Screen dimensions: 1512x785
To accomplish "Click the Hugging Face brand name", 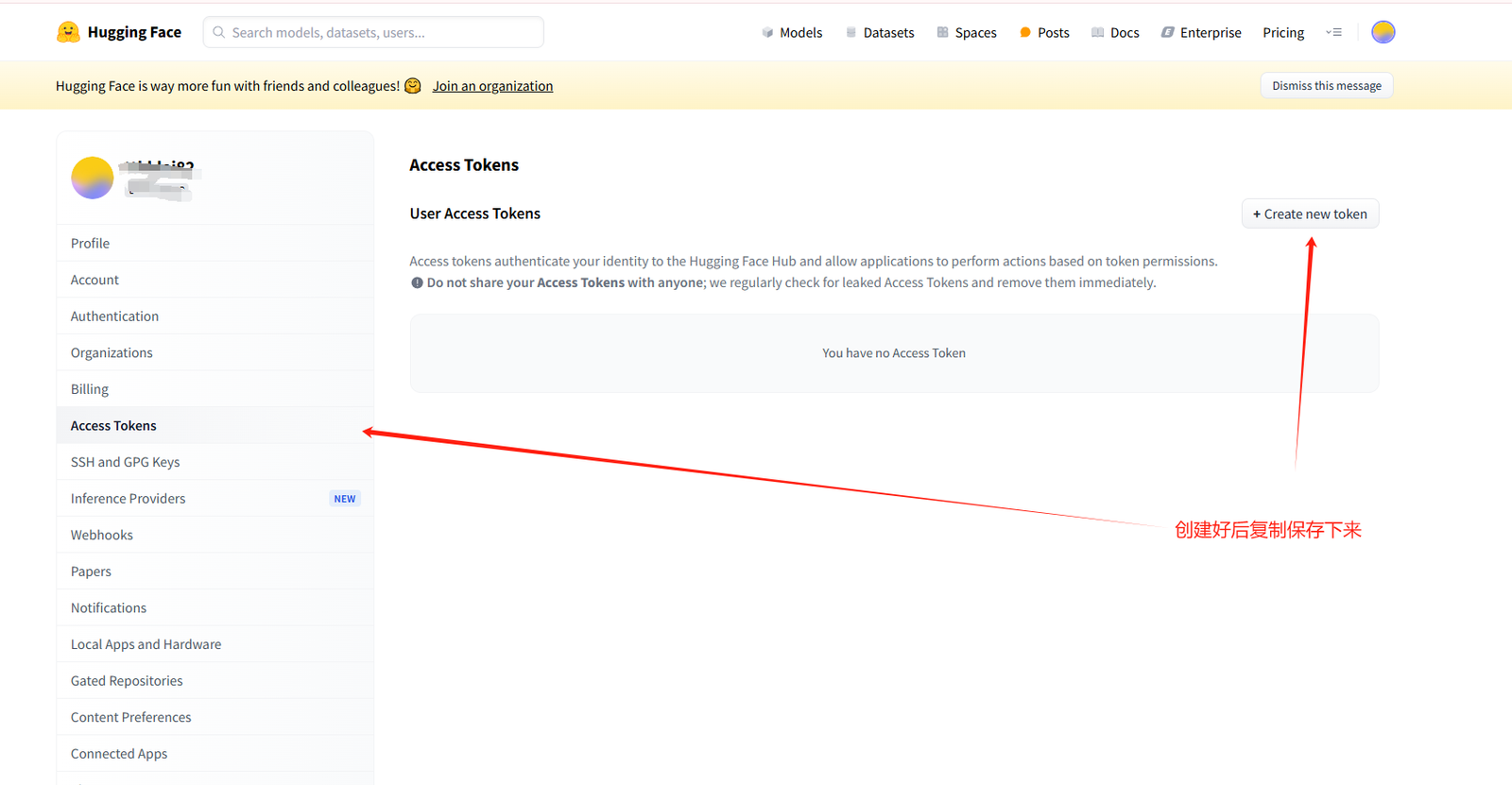I will [134, 32].
